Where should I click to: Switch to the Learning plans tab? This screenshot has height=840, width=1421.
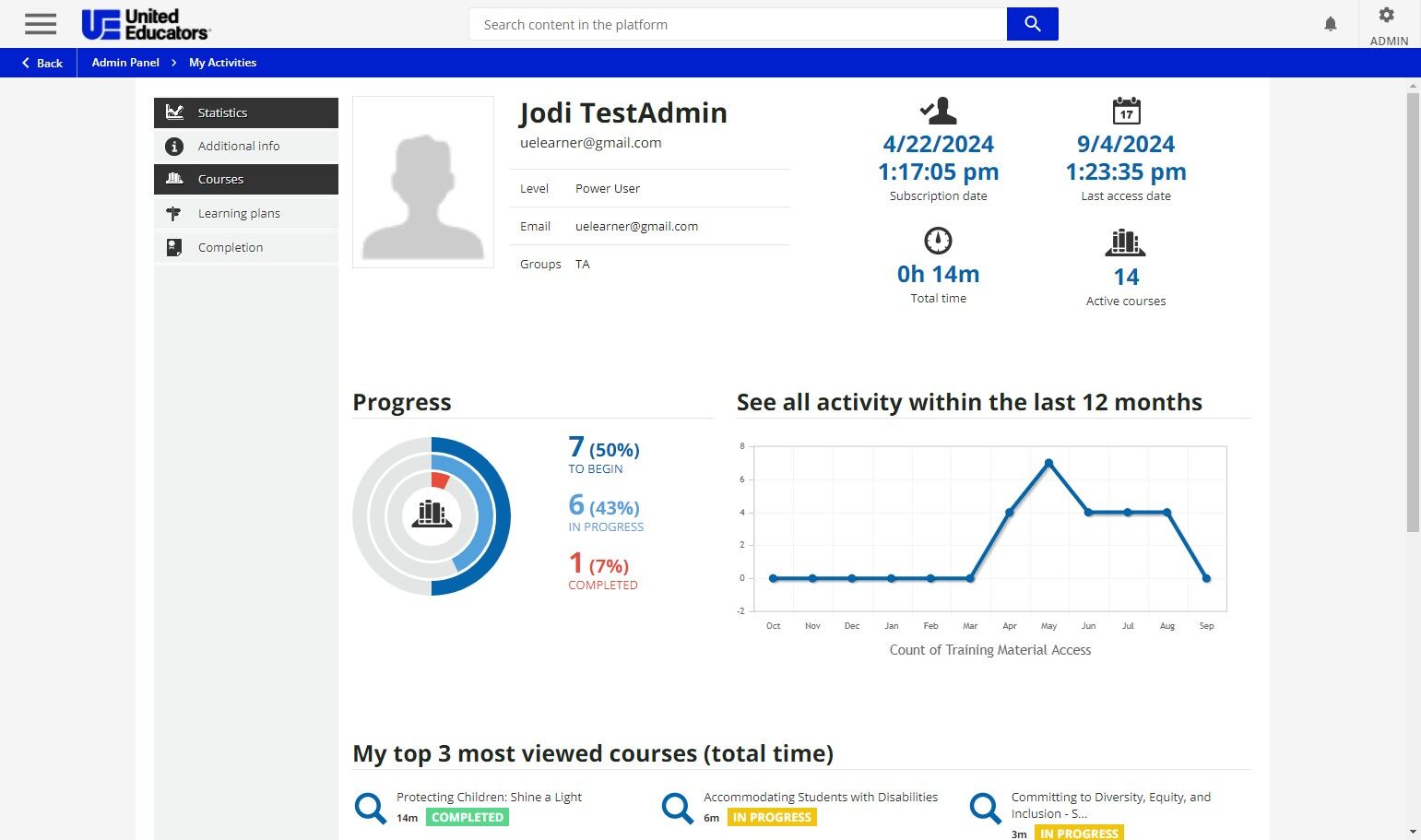(x=246, y=214)
